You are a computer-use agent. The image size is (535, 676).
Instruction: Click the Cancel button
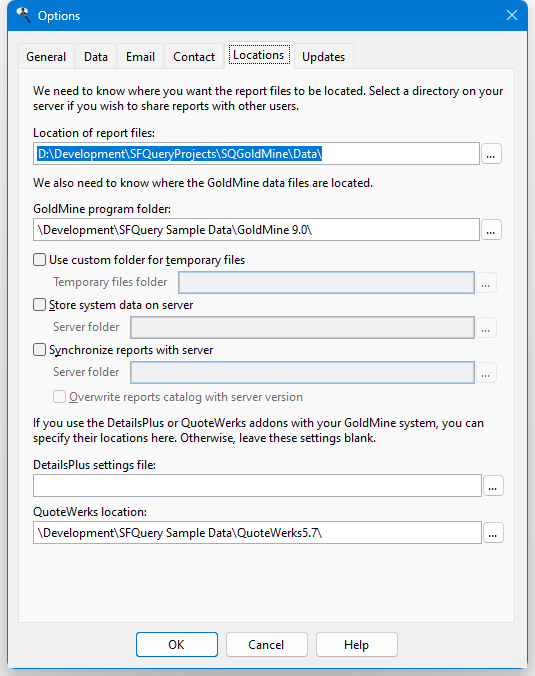[266, 645]
